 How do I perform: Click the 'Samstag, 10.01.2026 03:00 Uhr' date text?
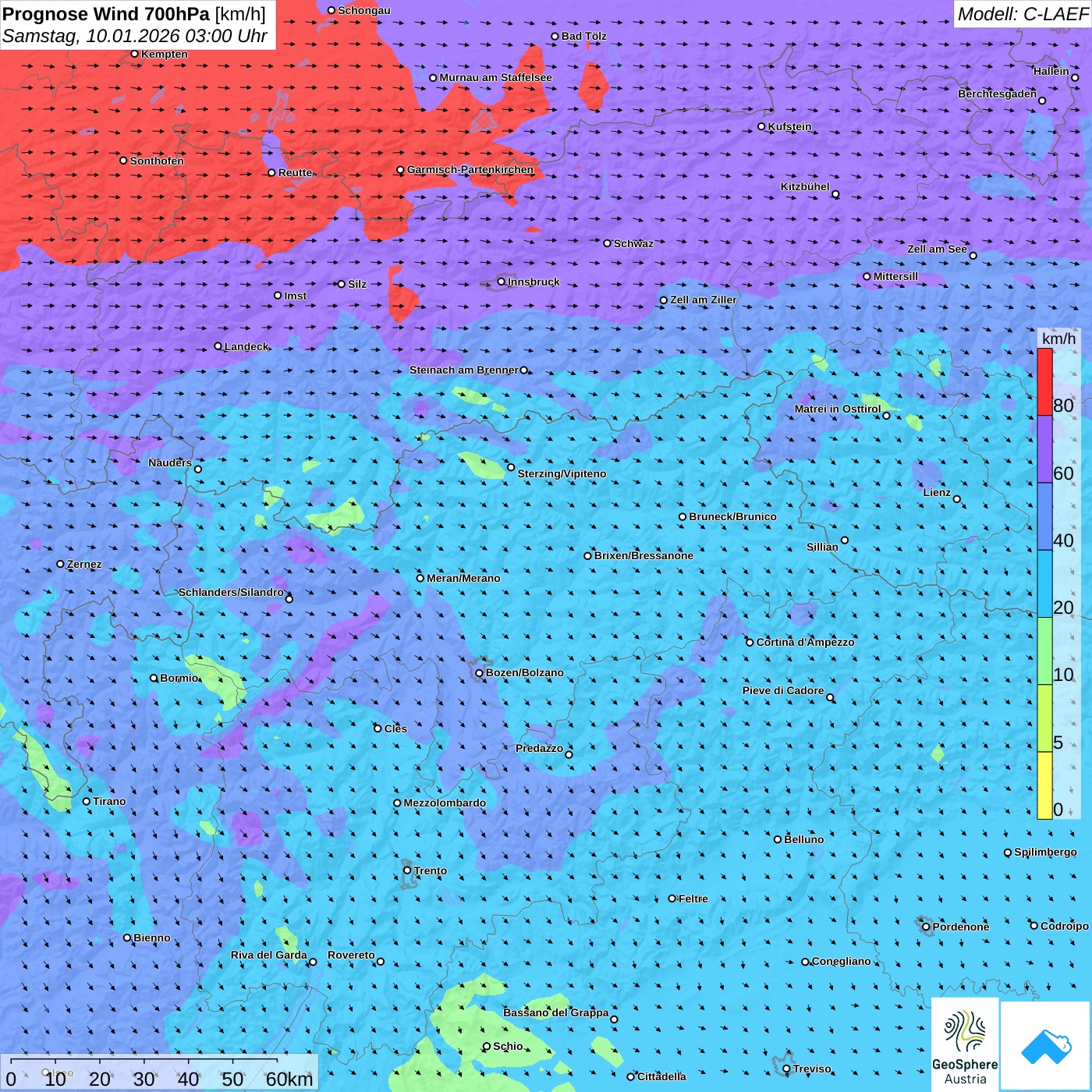pos(135,36)
